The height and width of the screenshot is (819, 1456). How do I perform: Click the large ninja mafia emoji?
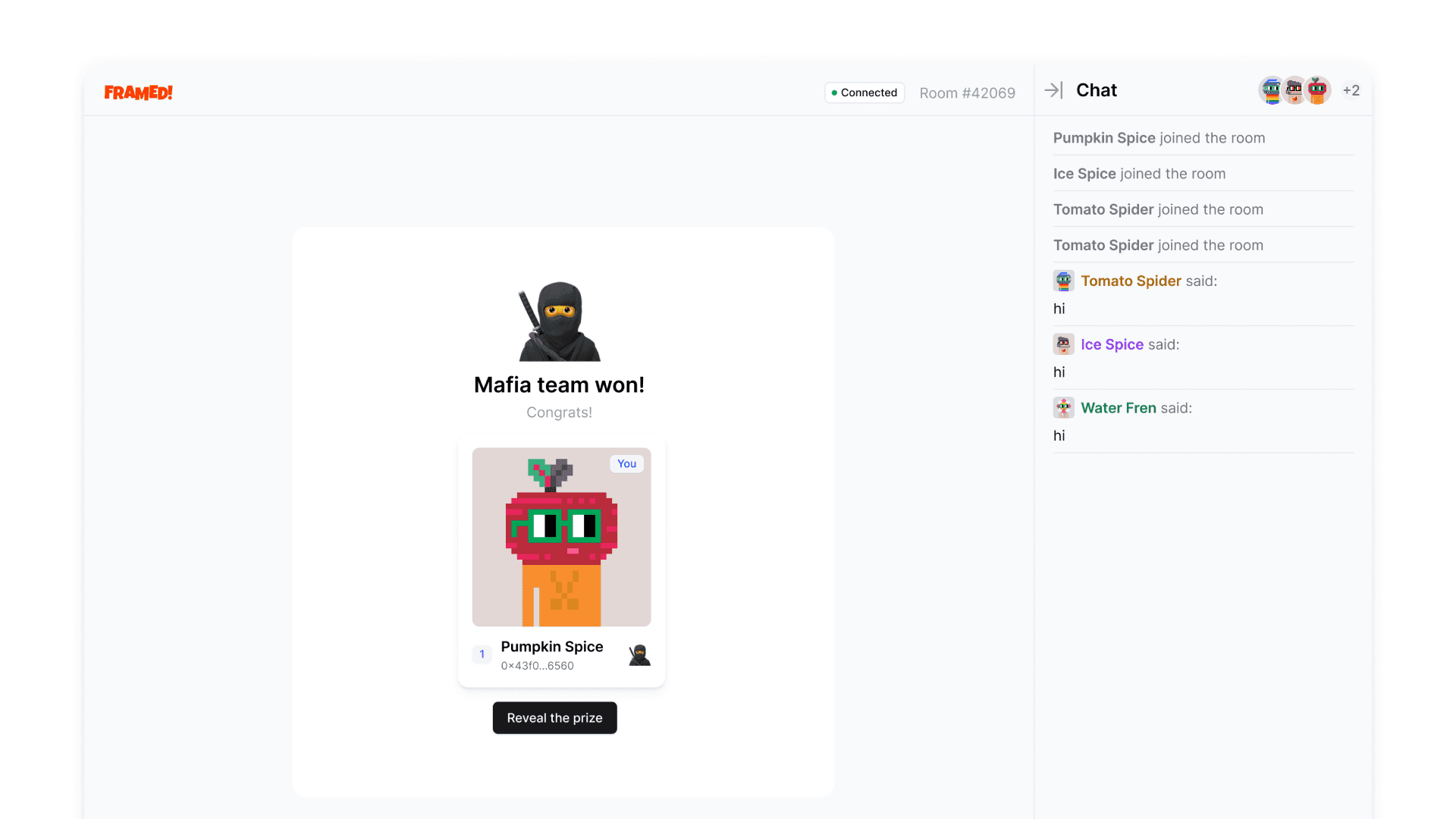(560, 322)
